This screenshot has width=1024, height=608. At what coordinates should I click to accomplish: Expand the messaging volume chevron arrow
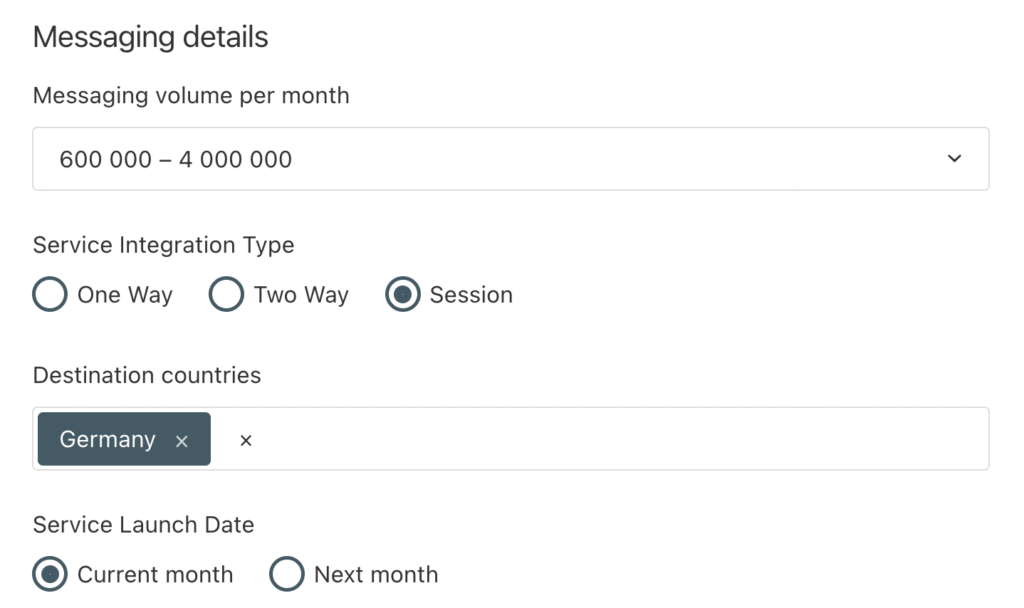tap(954, 159)
